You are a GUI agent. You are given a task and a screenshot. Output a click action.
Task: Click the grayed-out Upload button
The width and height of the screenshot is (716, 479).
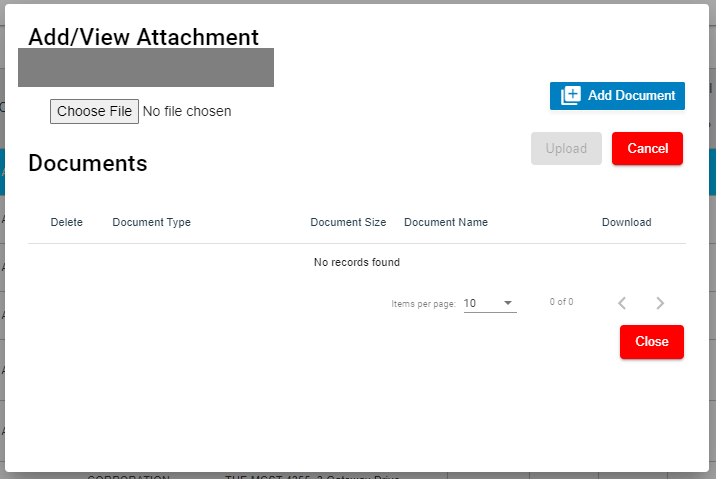click(566, 149)
